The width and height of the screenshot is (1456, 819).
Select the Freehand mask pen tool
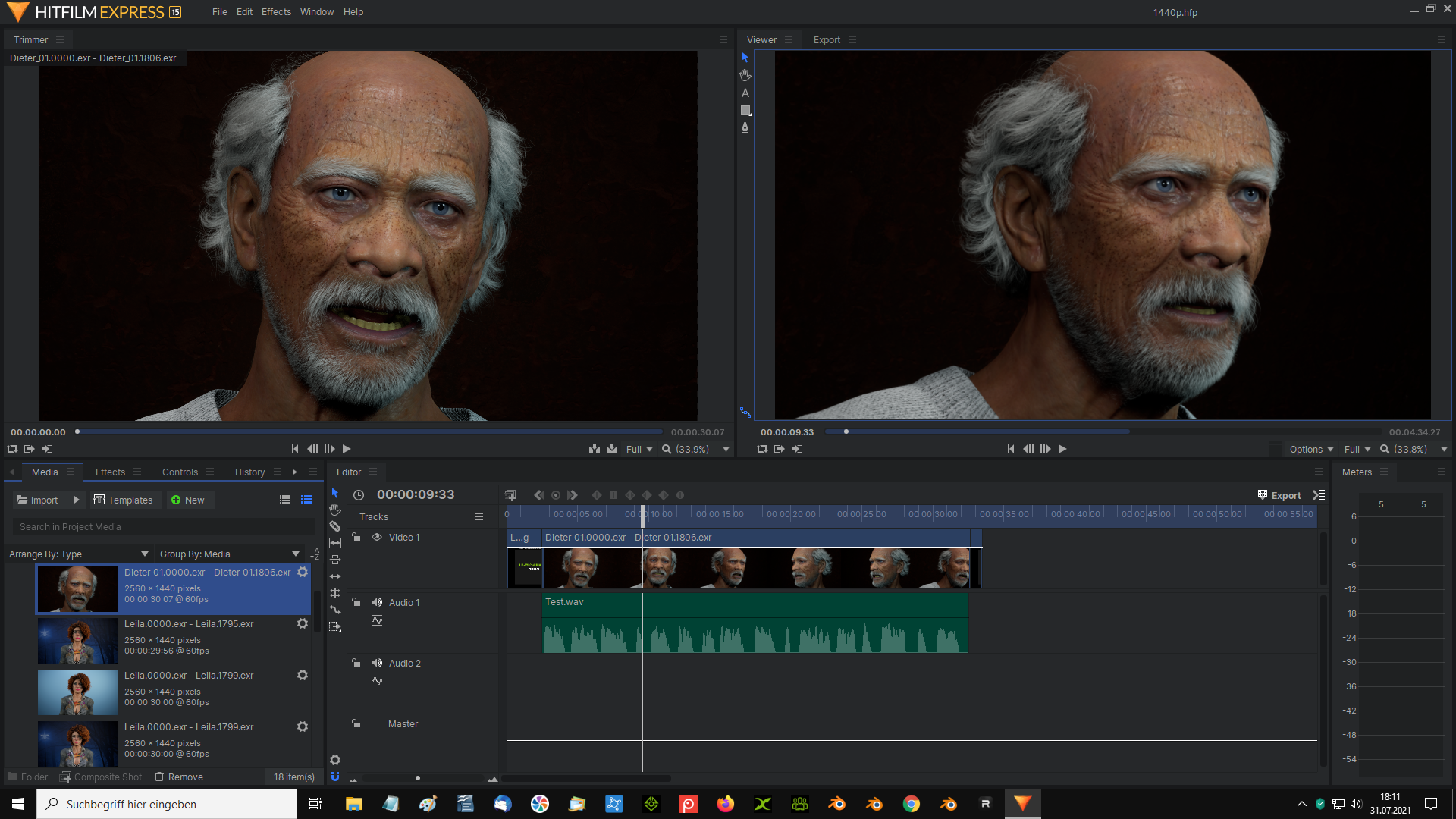pyautogui.click(x=745, y=128)
